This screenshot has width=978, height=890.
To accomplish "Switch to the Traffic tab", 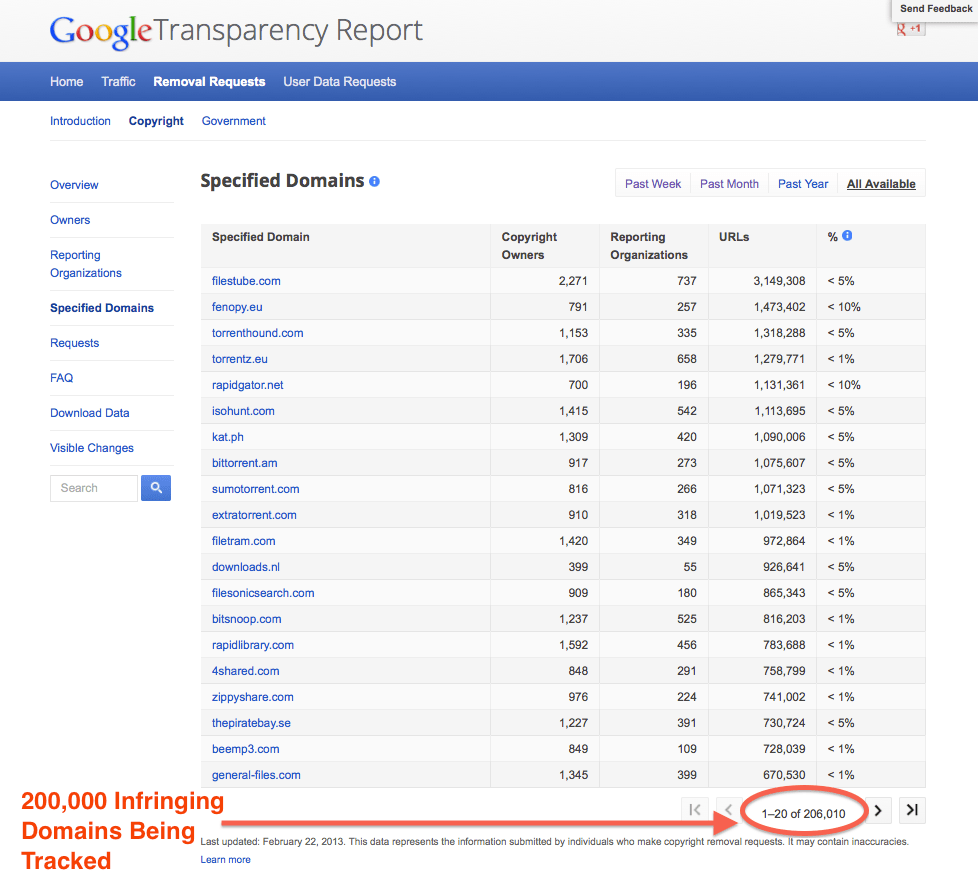I will click(x=118, y=82).
